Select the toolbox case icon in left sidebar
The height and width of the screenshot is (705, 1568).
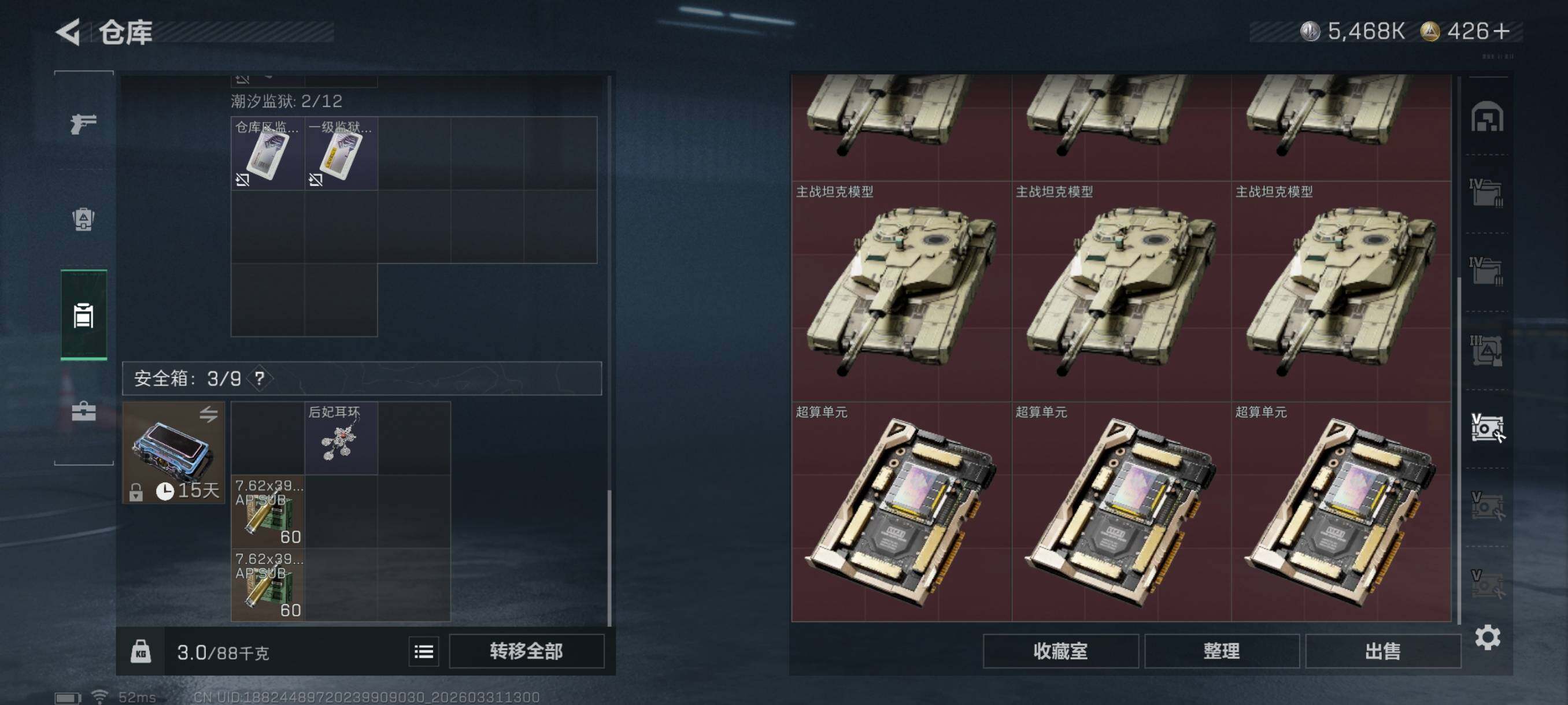point(83,411)
